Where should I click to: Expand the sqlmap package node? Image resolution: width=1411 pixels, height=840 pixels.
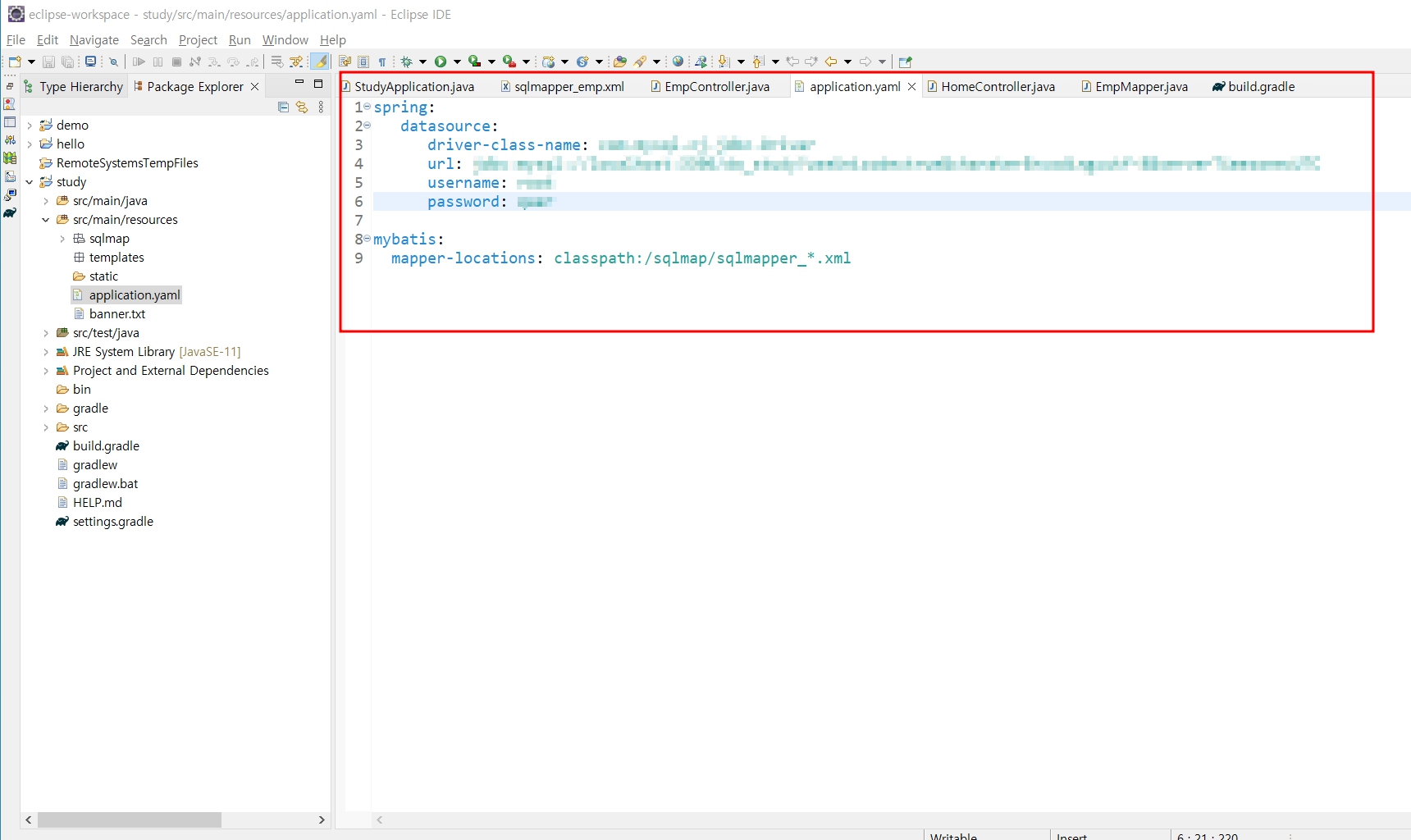pos(62,239)
